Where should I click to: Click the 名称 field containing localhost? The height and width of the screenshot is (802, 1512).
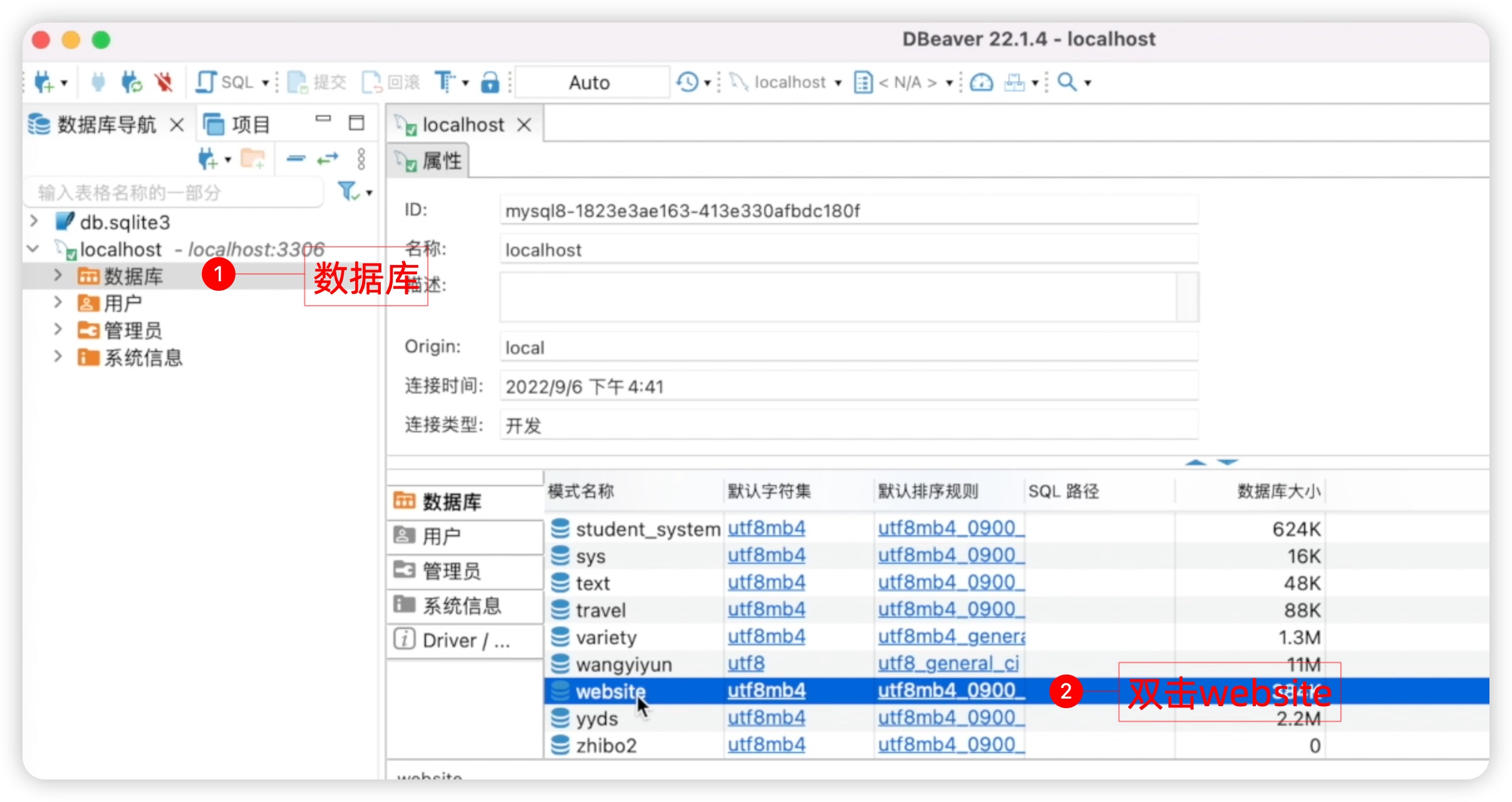coord(849,249)
